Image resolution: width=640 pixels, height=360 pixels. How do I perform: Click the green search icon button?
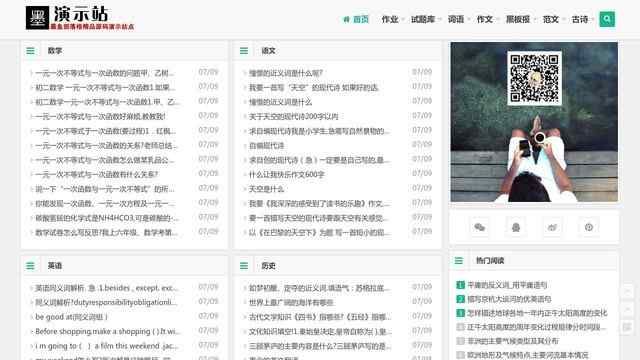[607, 19]
